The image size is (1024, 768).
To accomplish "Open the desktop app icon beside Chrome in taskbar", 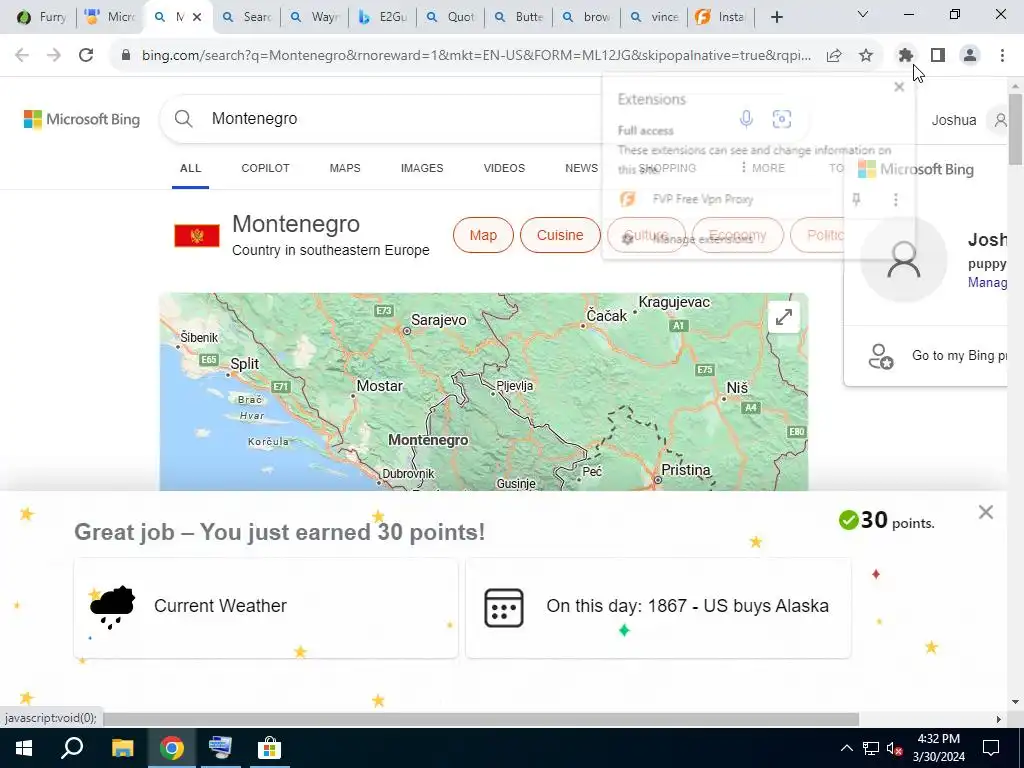I will point(220,748).
